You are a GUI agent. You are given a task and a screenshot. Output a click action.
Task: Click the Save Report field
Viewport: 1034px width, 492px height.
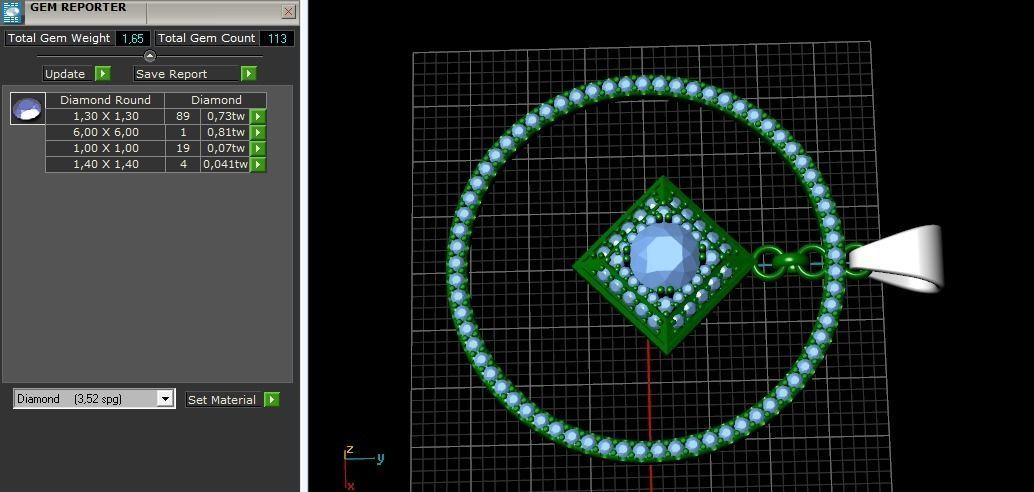tap(186, 74)
